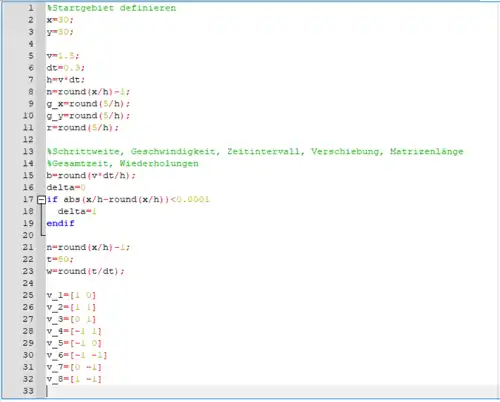Click line number 17 in margin

pos(28,199)
